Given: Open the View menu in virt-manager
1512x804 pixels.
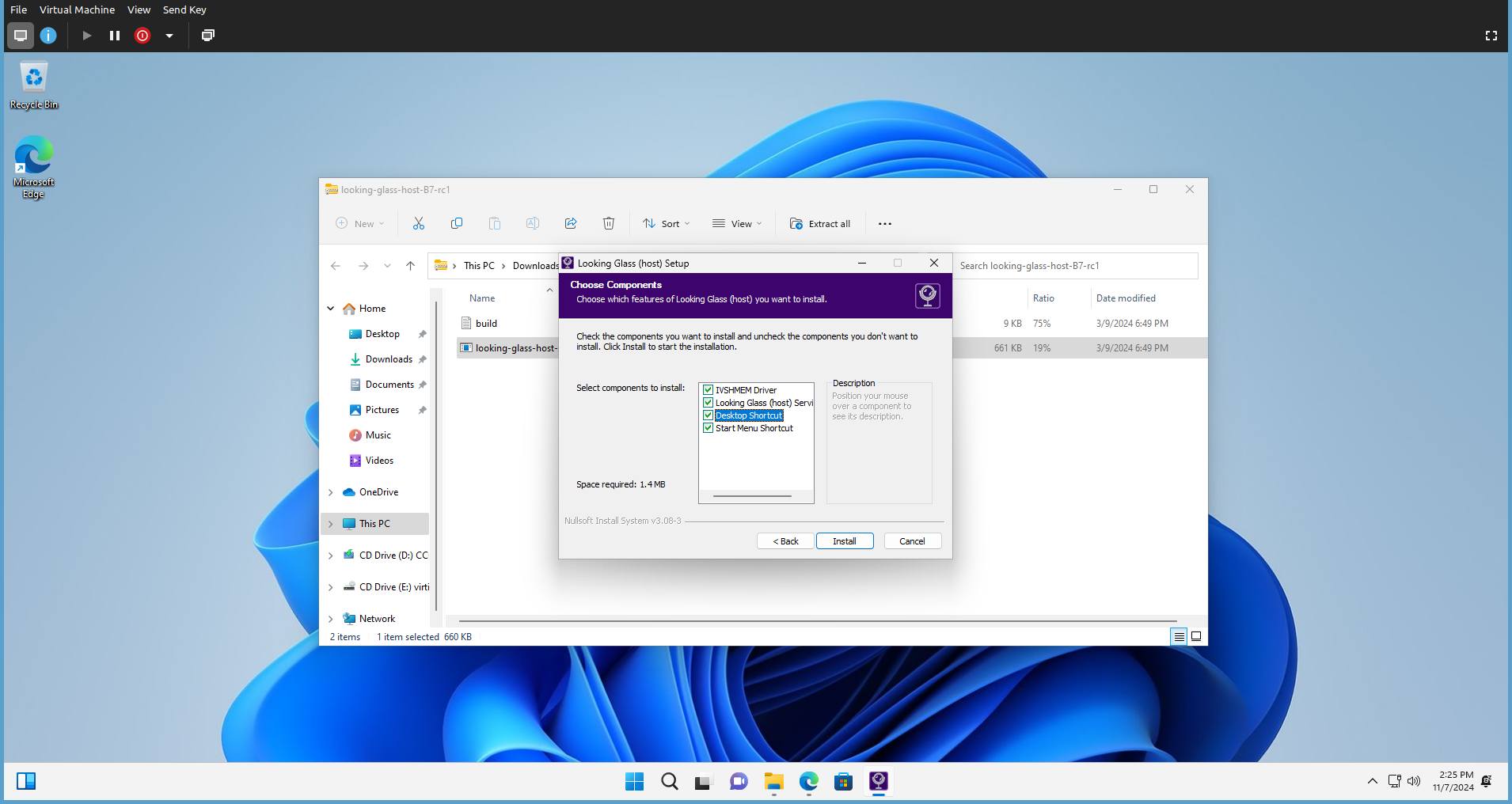Looking at the screenshot, I should coord(139,9).
